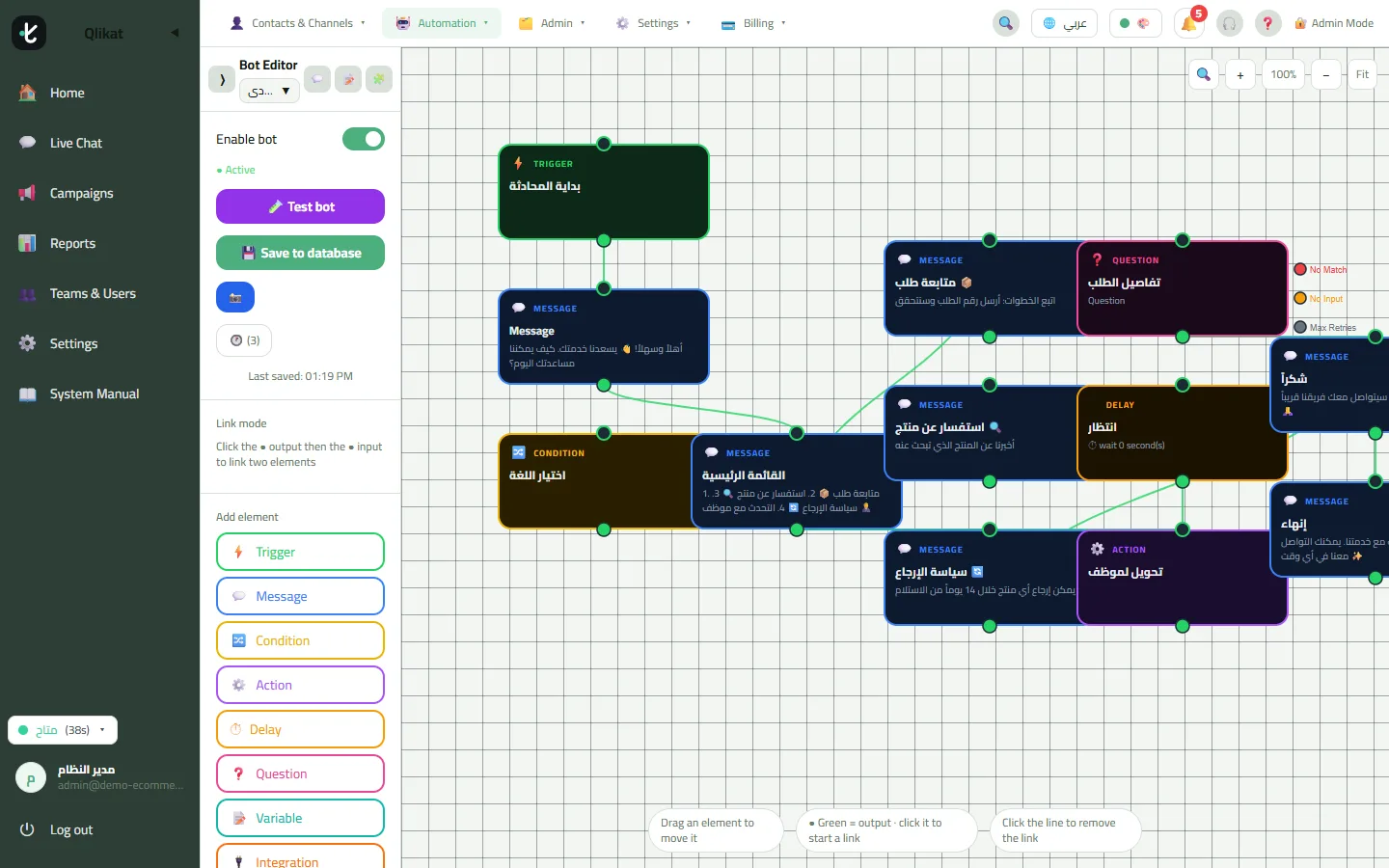
Task: Collapse the left sidebar with the arrow
Action: pos(175,33)
